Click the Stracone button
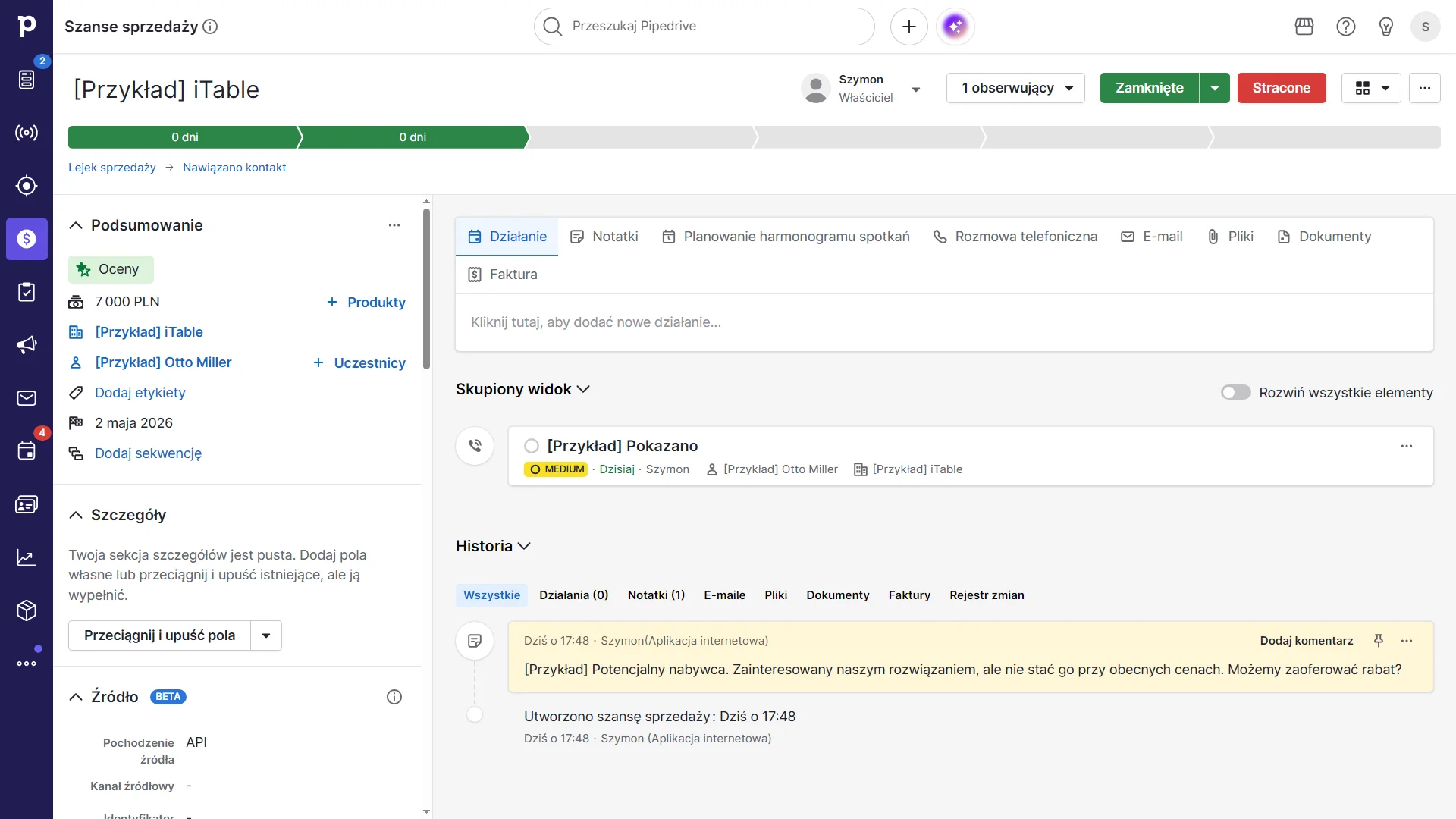The image size is (1456, 819). point(1281,88)
